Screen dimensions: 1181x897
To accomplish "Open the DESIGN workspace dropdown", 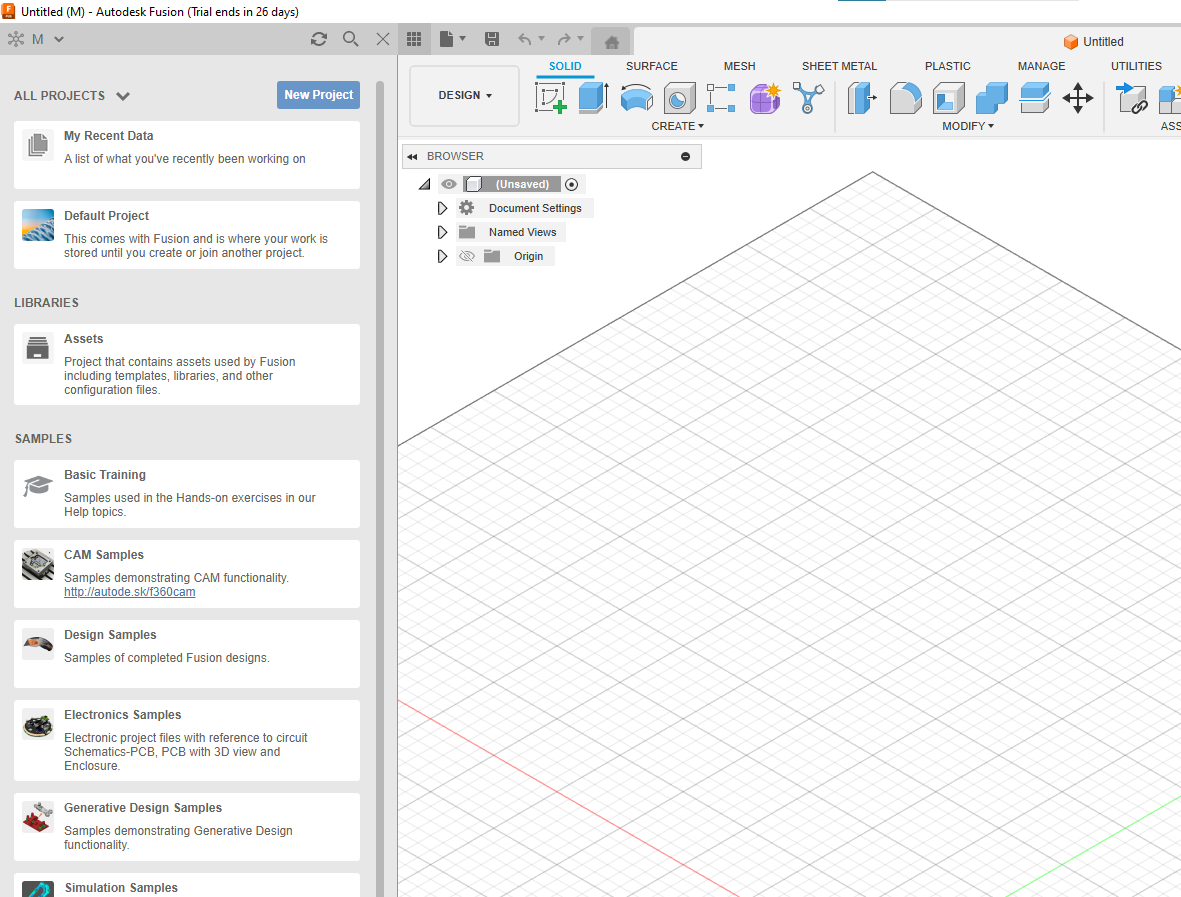I will 465,96.
